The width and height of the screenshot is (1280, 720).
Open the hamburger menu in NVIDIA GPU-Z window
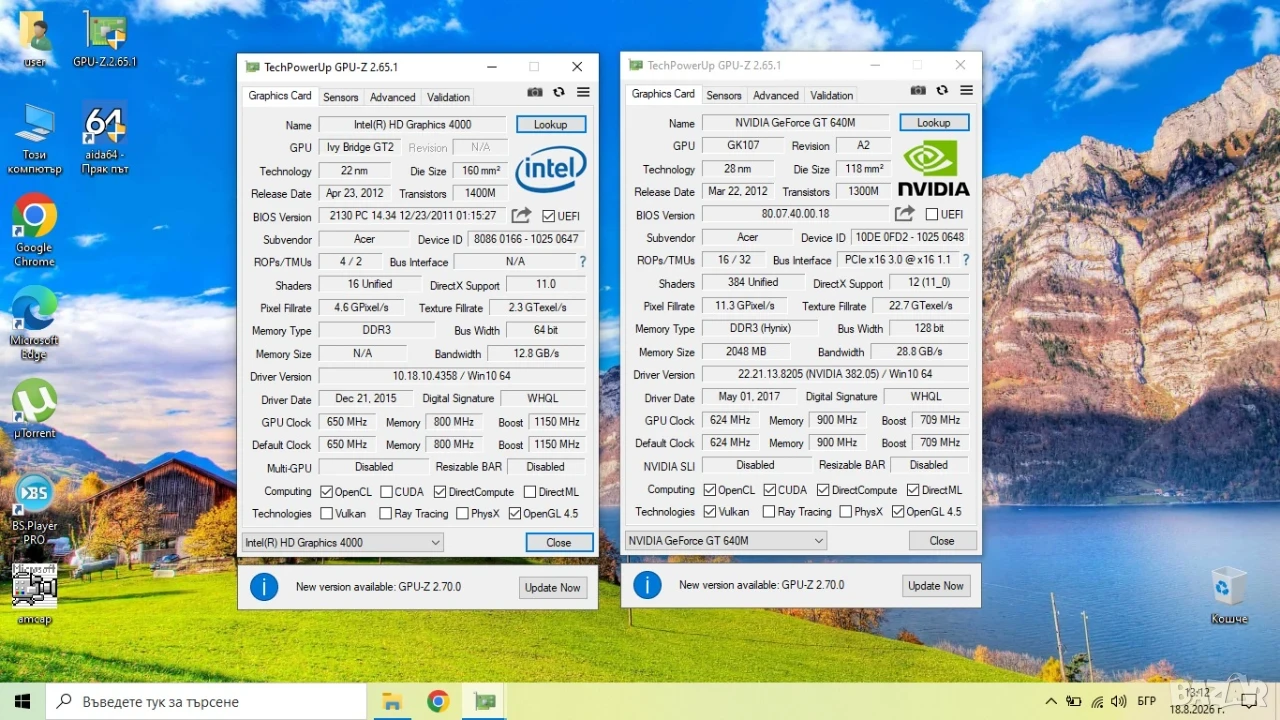point(966,91)
